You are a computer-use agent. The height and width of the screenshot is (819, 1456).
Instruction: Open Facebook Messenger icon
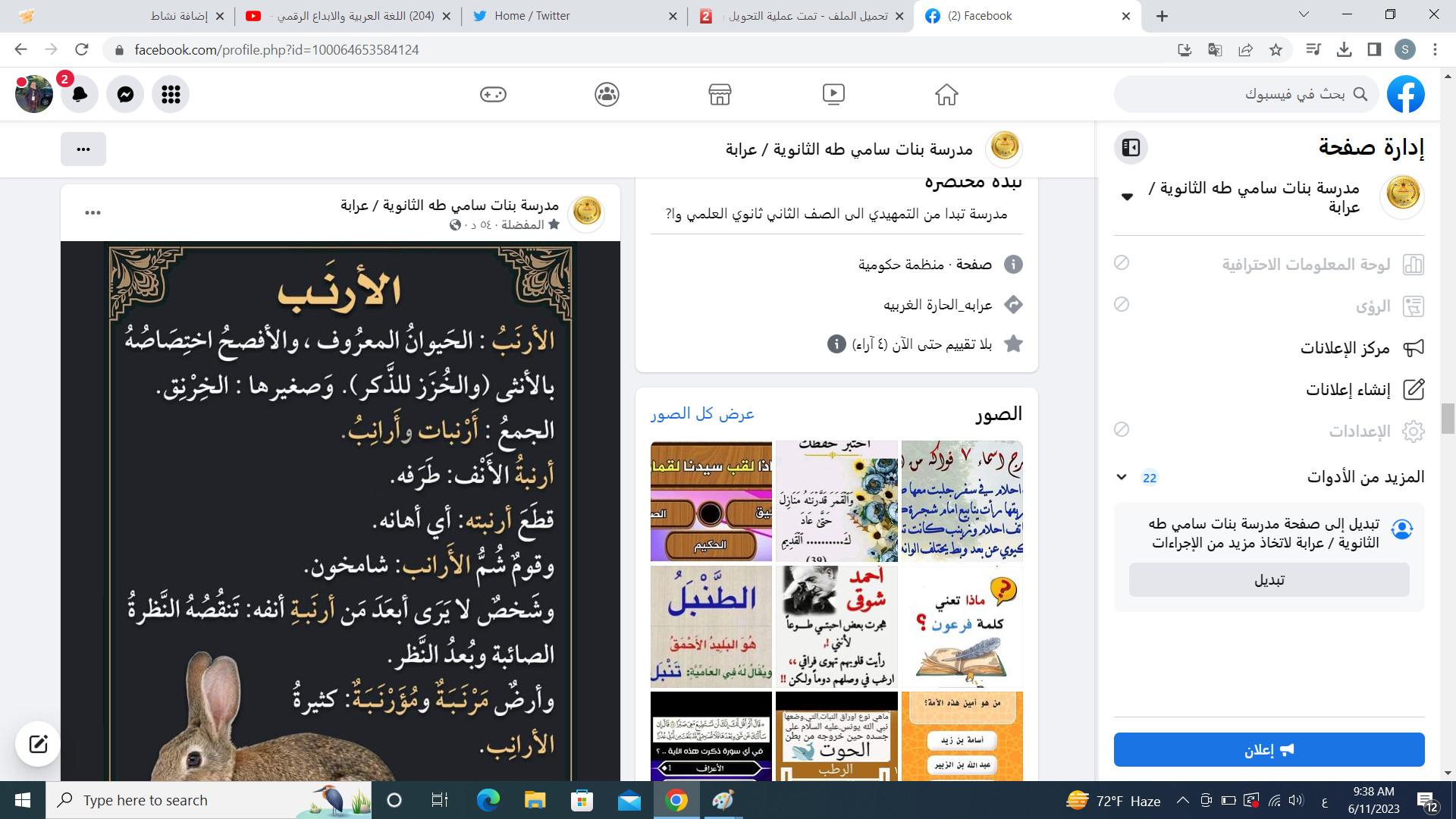tap(125, 94)
